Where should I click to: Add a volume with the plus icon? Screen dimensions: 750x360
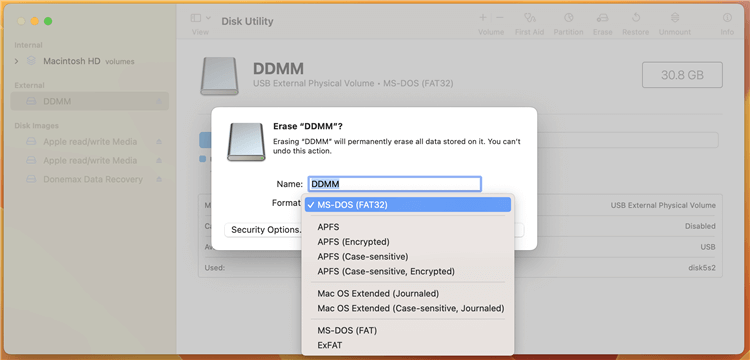tap(483, 18)
